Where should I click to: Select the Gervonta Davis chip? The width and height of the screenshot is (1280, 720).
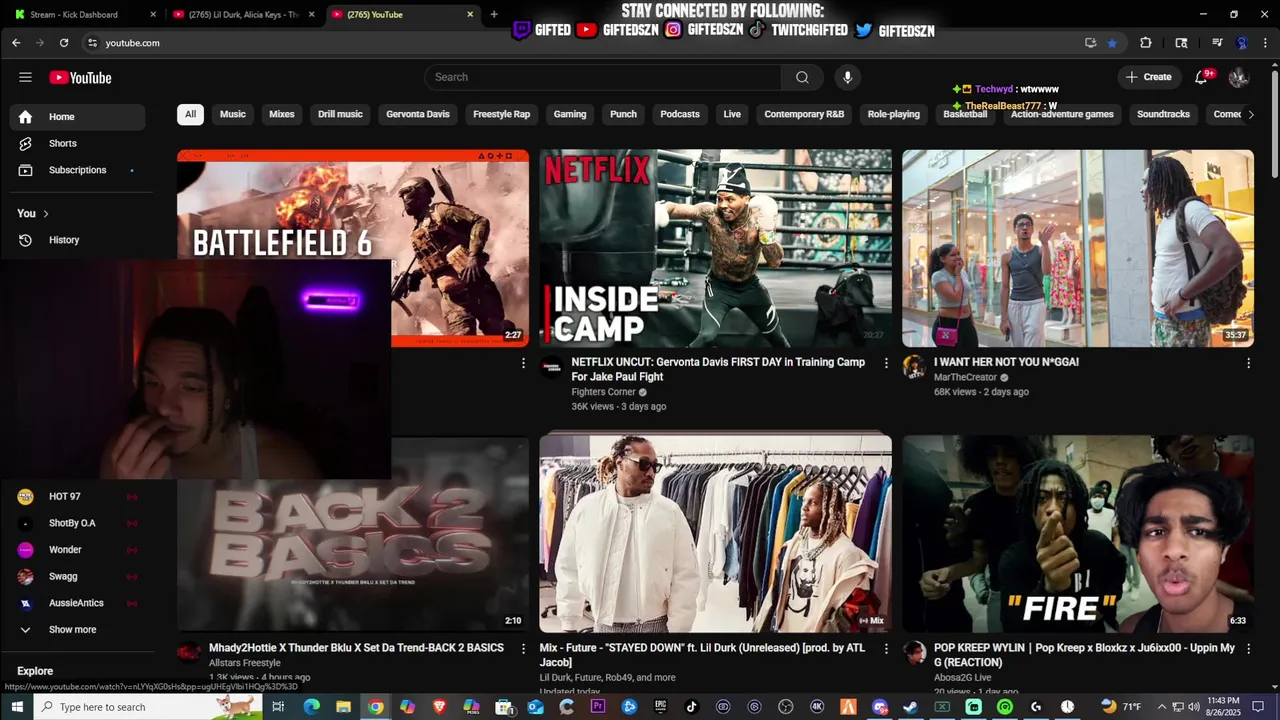click(418, 114)
